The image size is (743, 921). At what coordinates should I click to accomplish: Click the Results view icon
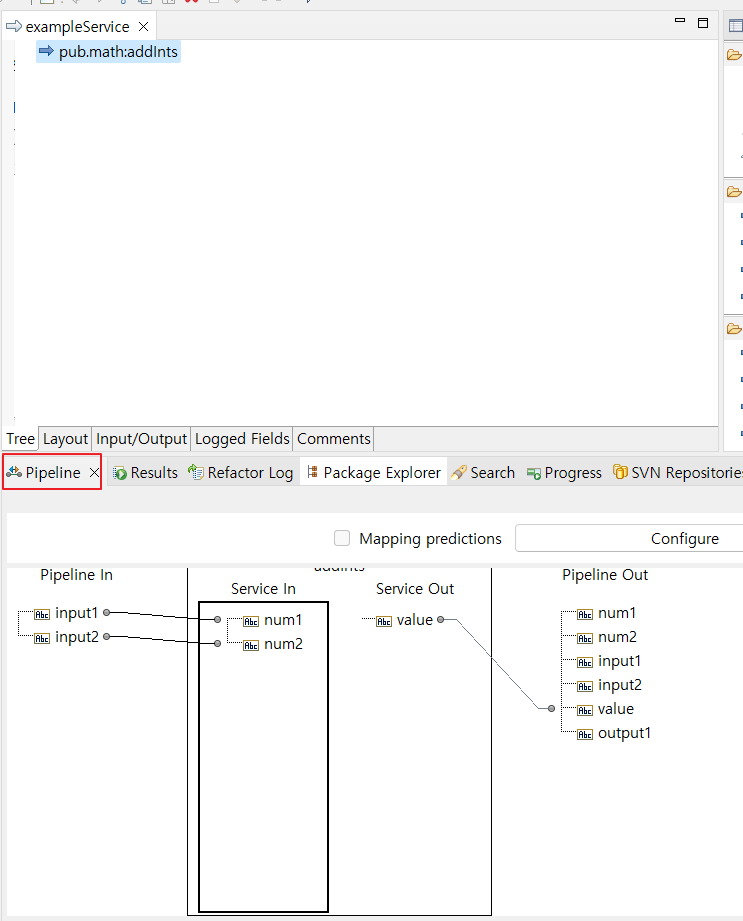coord(120,473)
